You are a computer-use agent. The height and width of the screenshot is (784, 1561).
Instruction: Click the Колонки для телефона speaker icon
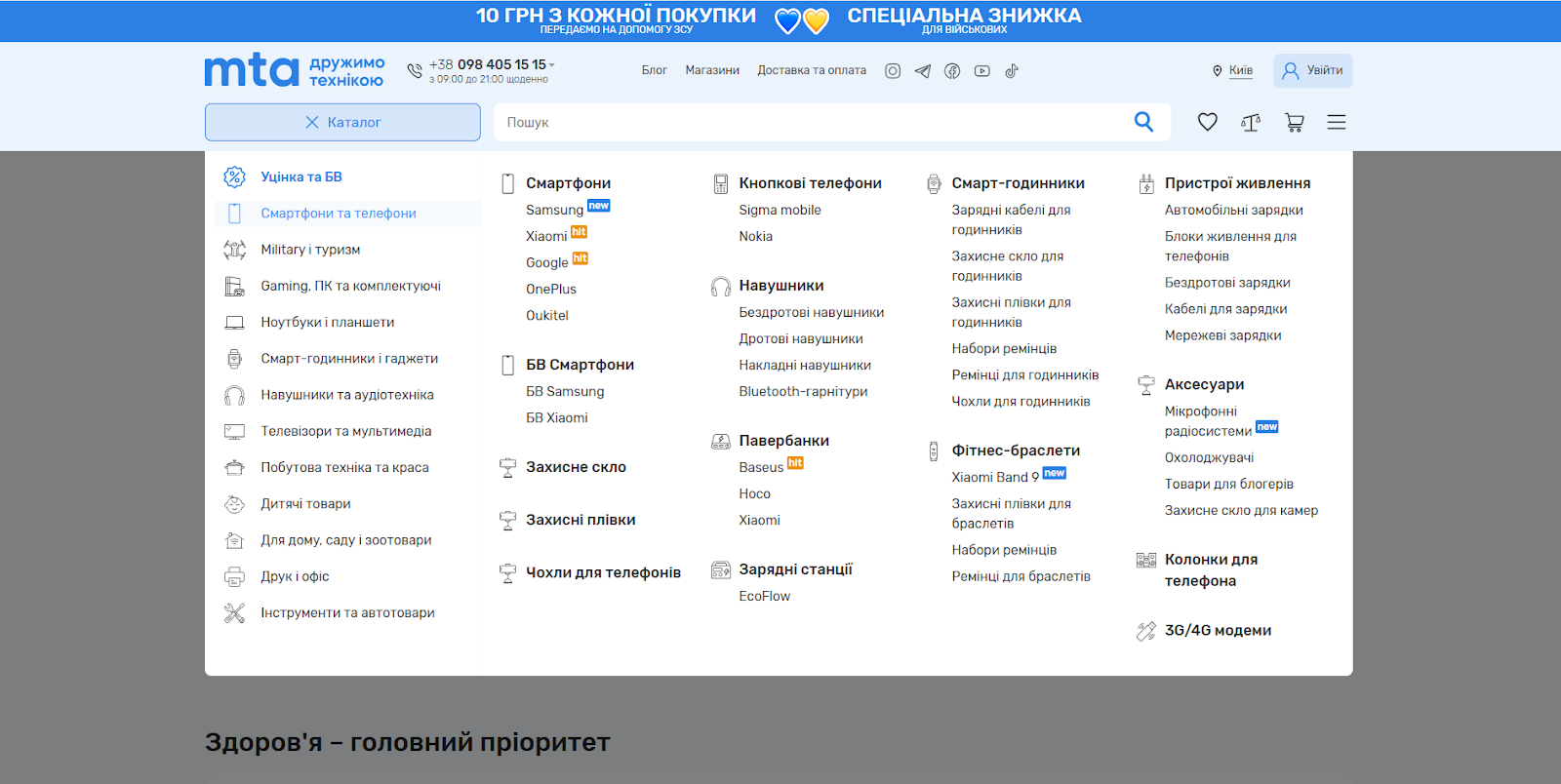click(x=1146, y=560)
